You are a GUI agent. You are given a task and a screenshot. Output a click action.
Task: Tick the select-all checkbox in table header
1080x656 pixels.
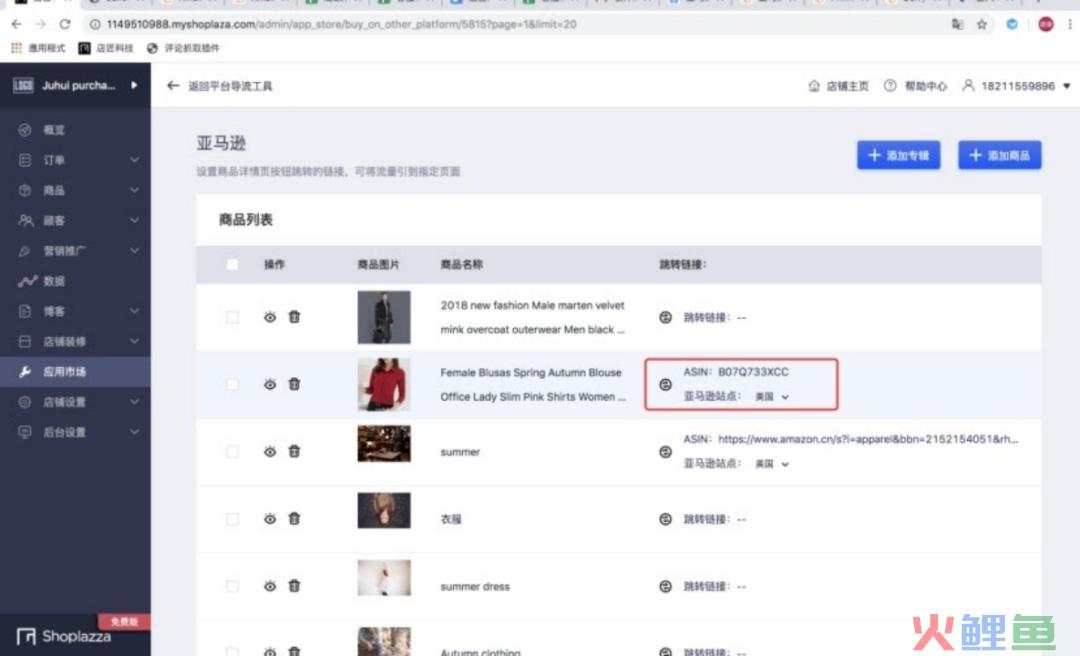[232, 265]
